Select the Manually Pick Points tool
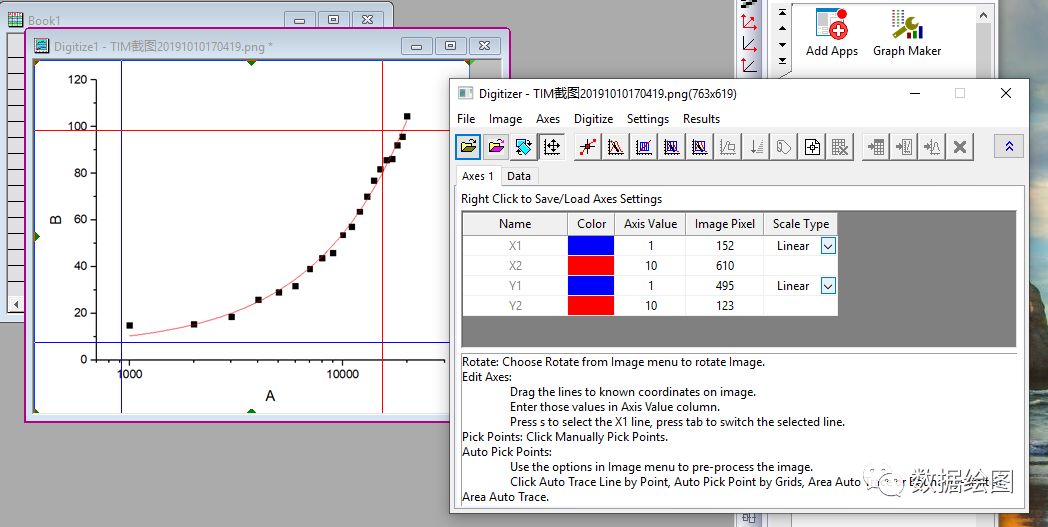The width and height of the screenshot is (1048, 527). (587, 146)
